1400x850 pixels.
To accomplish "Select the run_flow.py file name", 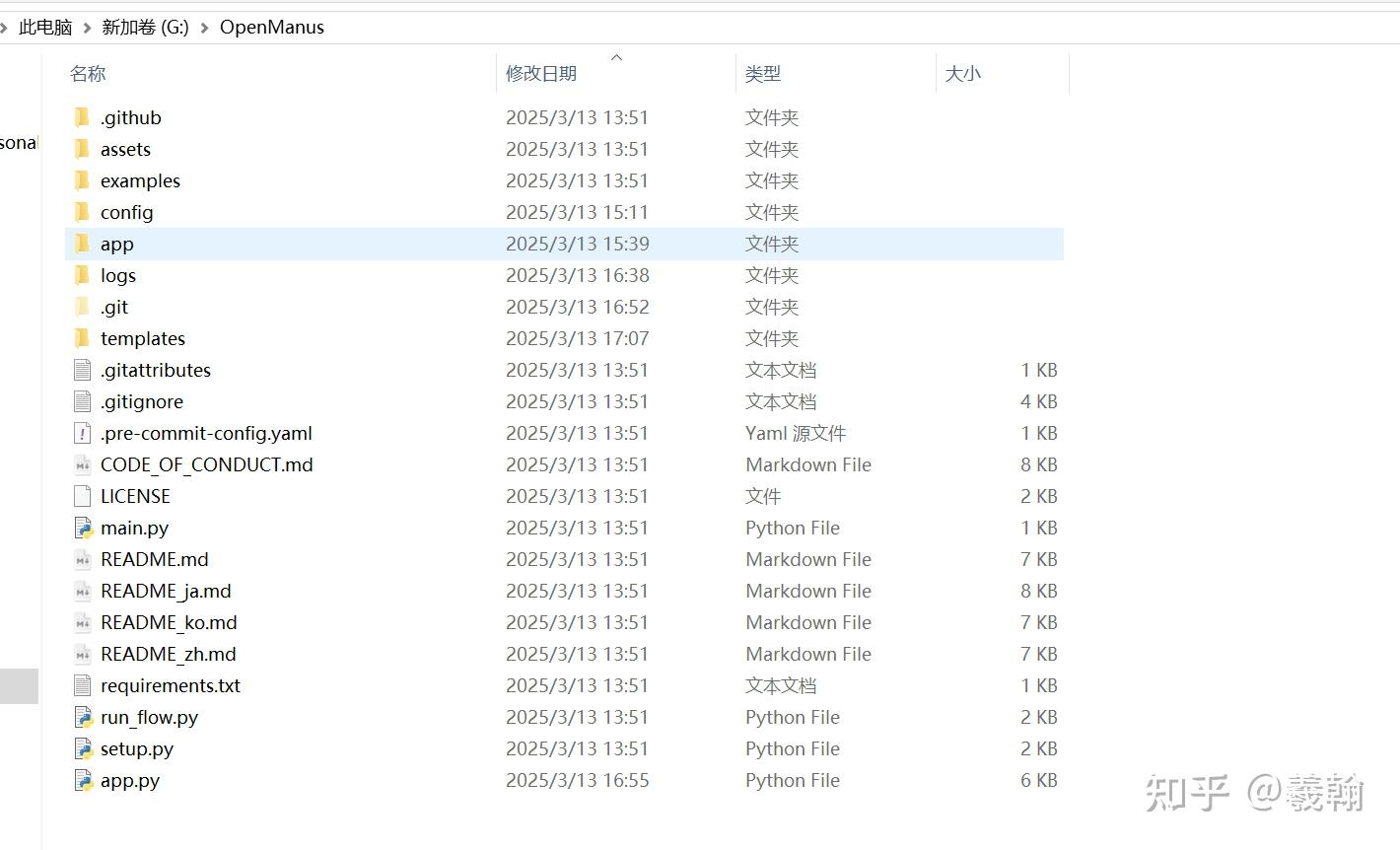I will [x=149, y=718].
